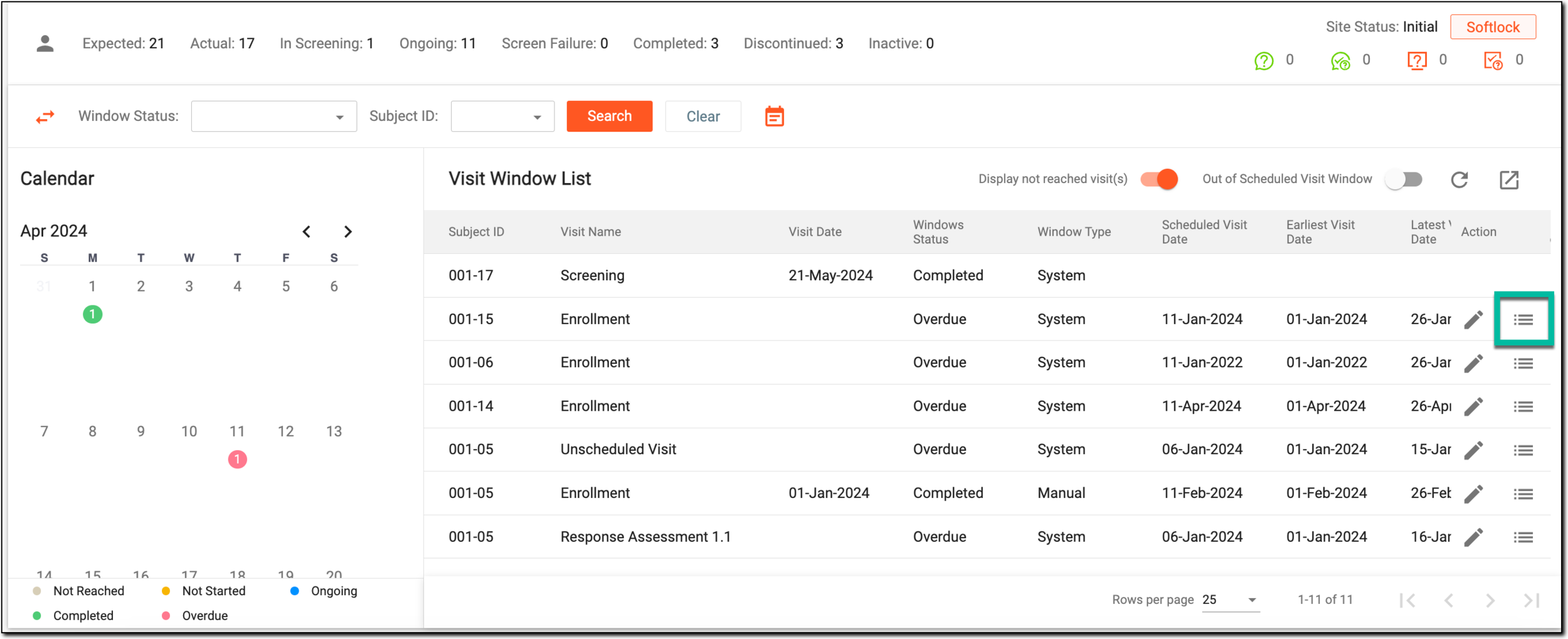
Task: Refresh the Visit Window List
Action: tap(1459, 180)
